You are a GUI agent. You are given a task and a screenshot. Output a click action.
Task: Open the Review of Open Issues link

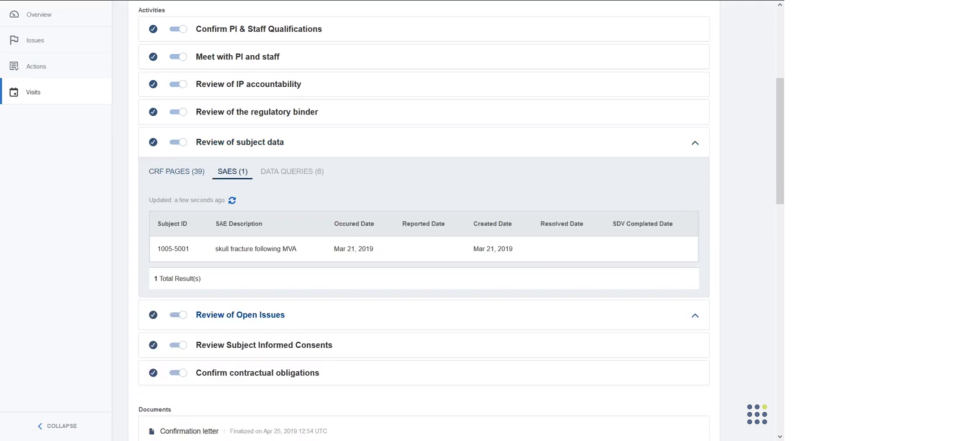pyautogui.click(x=240, y=315)
